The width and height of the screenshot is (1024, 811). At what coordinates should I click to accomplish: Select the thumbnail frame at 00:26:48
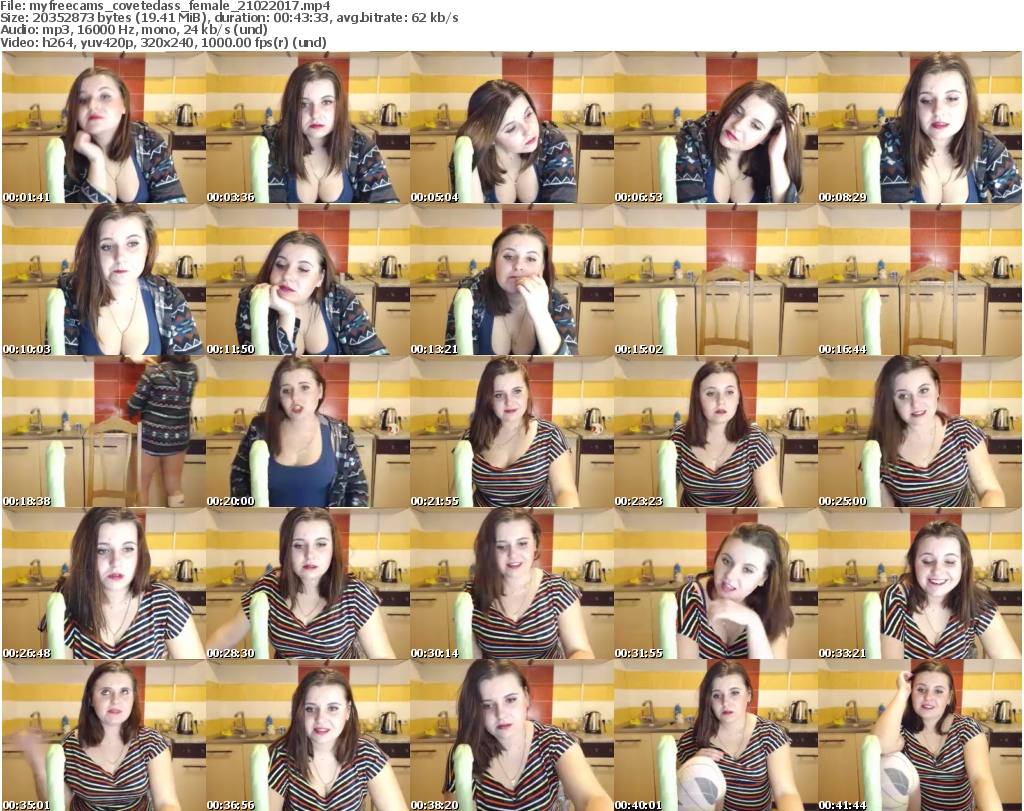104,584
